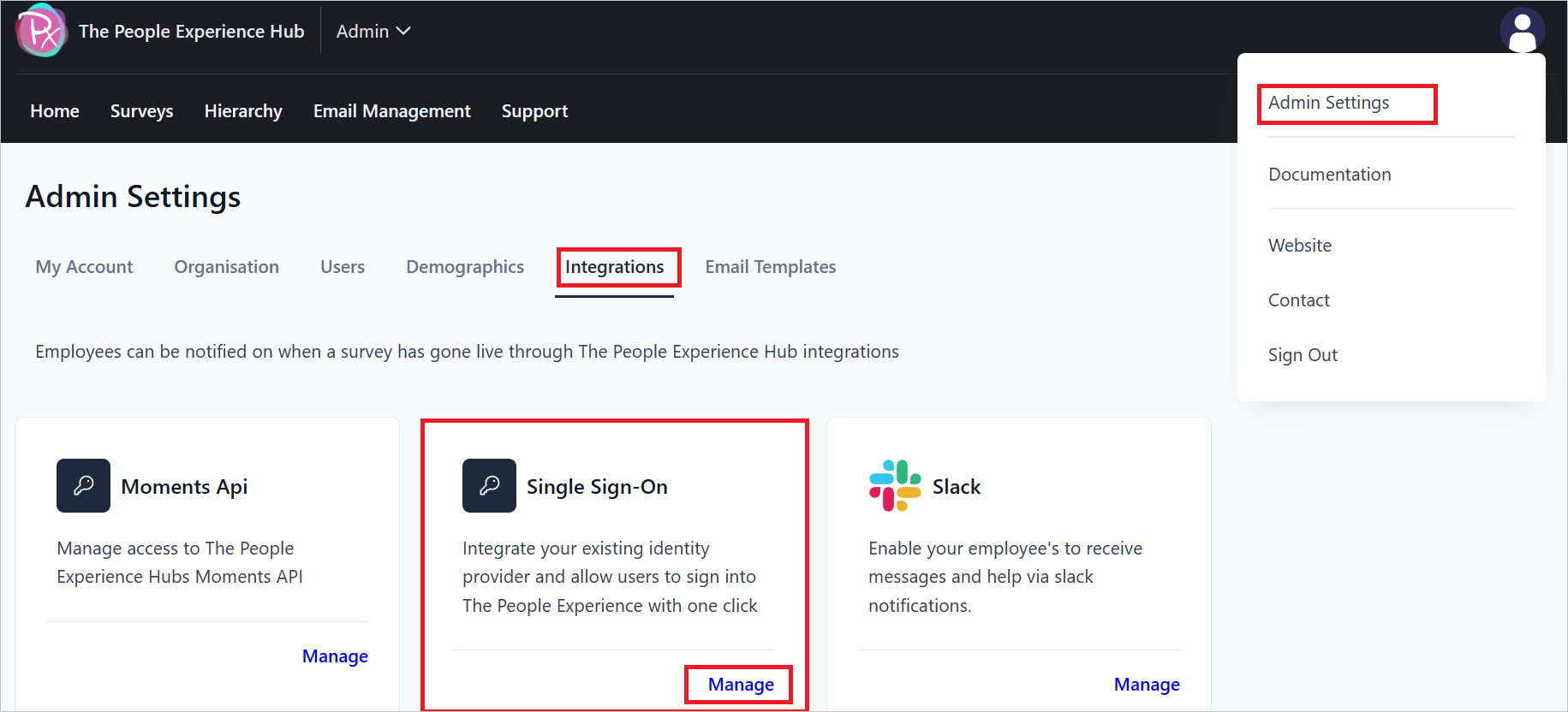Click The People Experience Hub logo icon

40,31
